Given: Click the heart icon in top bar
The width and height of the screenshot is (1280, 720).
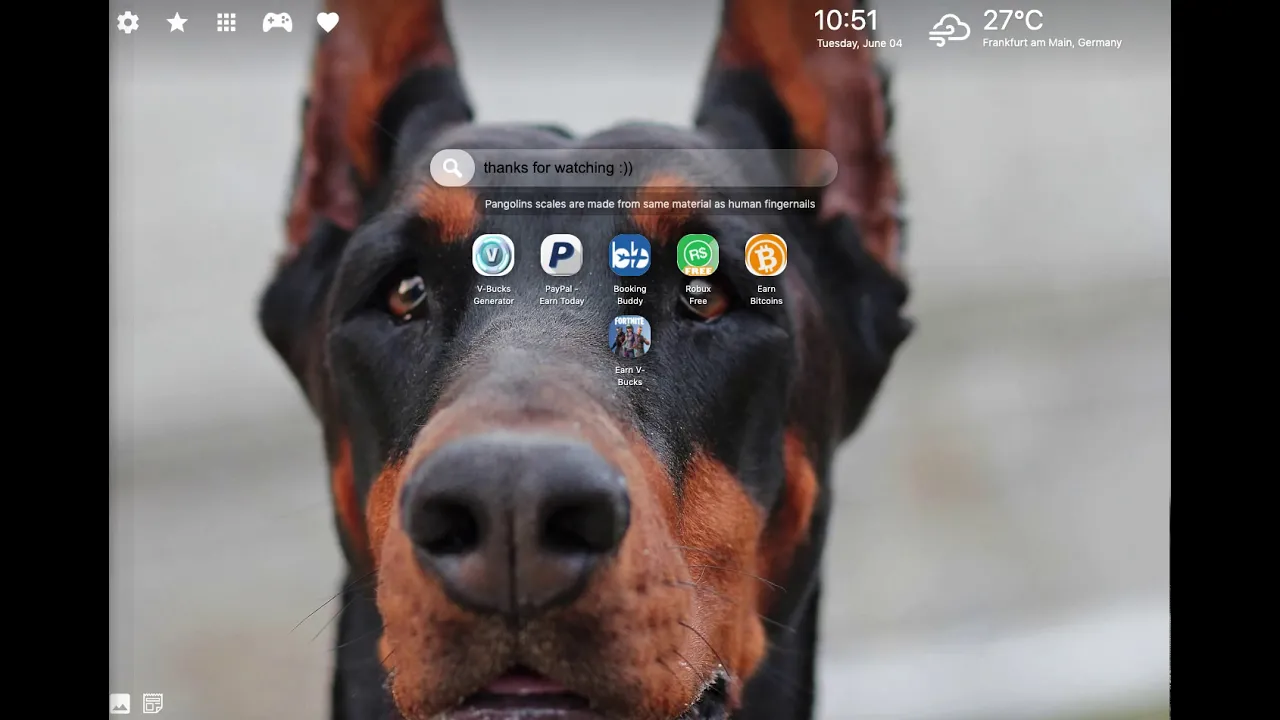Looking at the screenshot, I should point(328,22).
